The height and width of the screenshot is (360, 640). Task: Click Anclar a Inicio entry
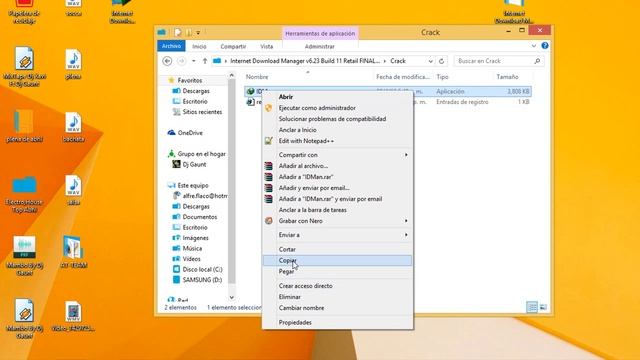pyautogui.click(x=337, y=130)
